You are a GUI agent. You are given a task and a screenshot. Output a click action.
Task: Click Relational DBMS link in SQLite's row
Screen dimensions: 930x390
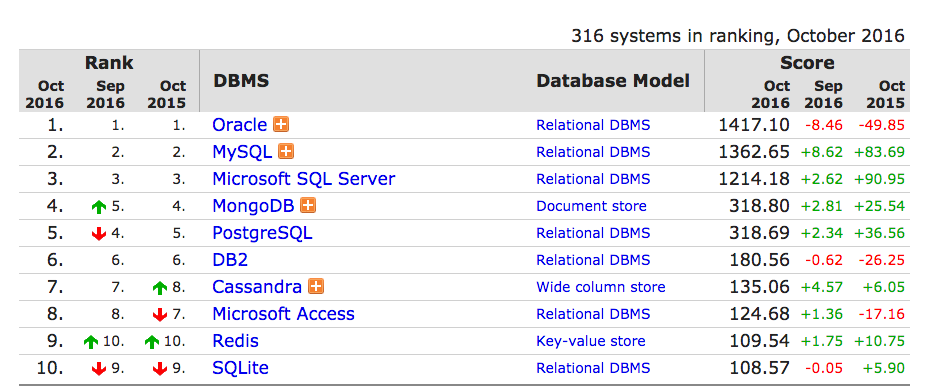click(593, 368)
